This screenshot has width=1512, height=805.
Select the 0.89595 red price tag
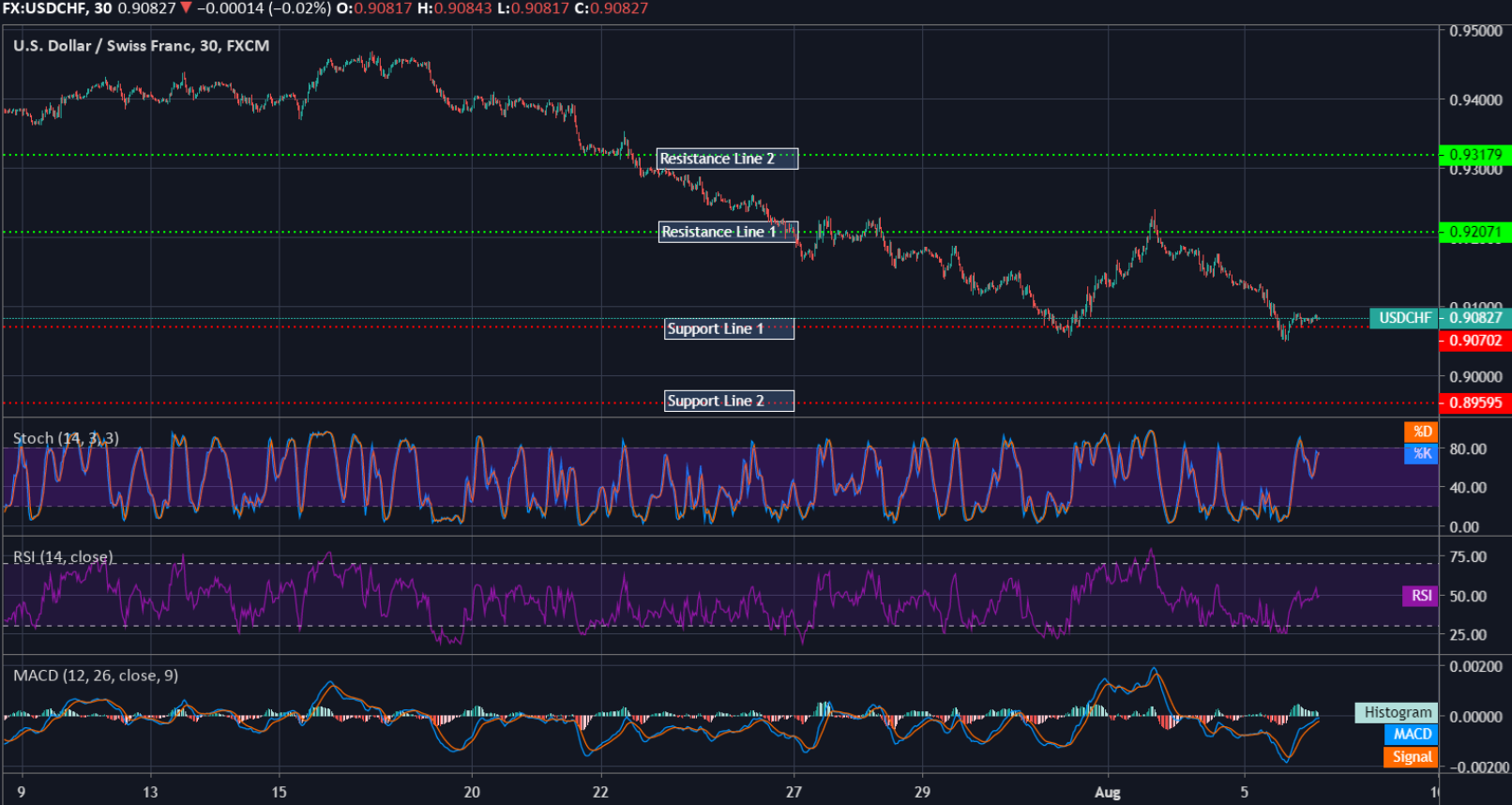[1474, 402]
